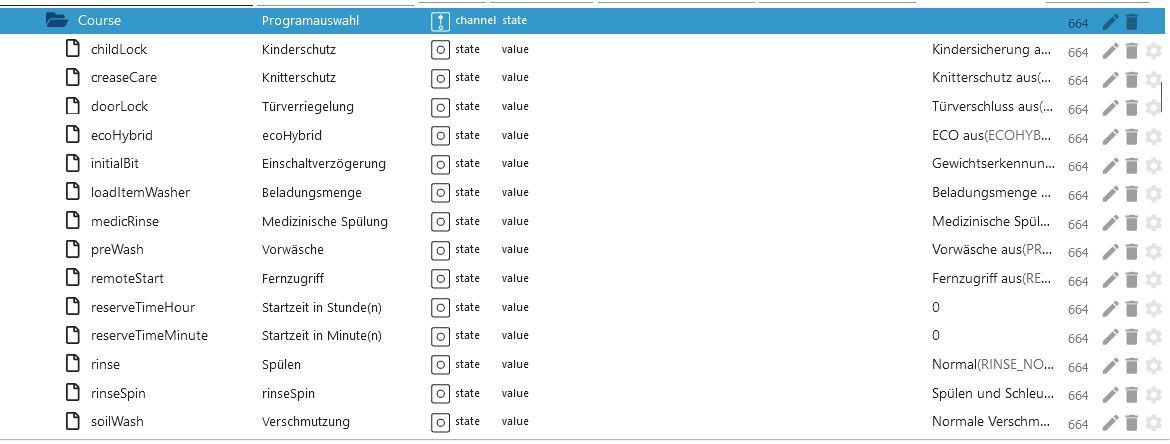Click pencil icon for remoteStart row
Image resolution: width=1170 pixels, height=444 pixels.
[x=1110, y=280]
